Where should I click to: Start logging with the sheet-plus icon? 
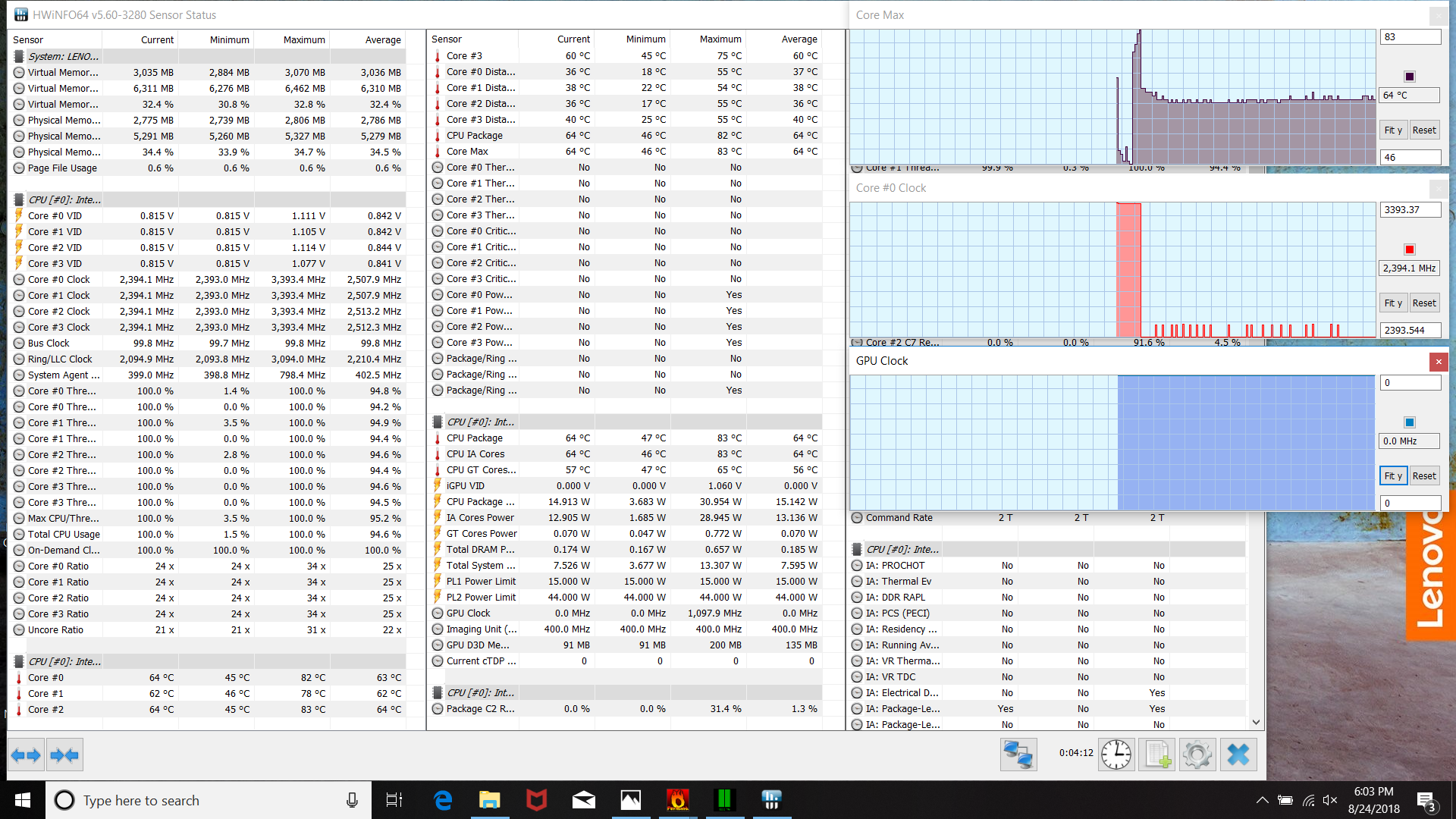pos(1157,755)
